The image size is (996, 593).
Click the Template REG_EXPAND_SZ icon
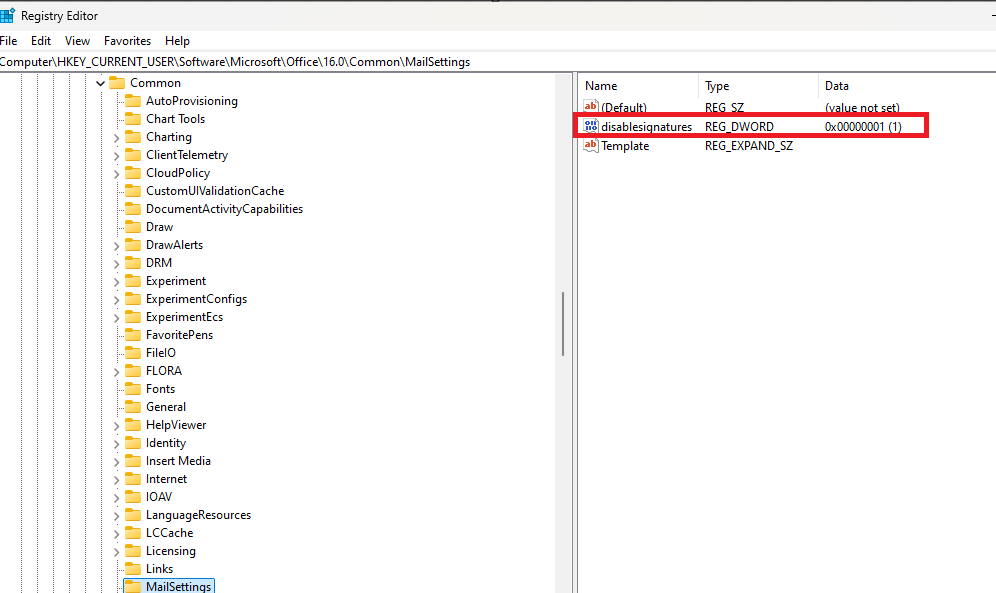[591, 146]
